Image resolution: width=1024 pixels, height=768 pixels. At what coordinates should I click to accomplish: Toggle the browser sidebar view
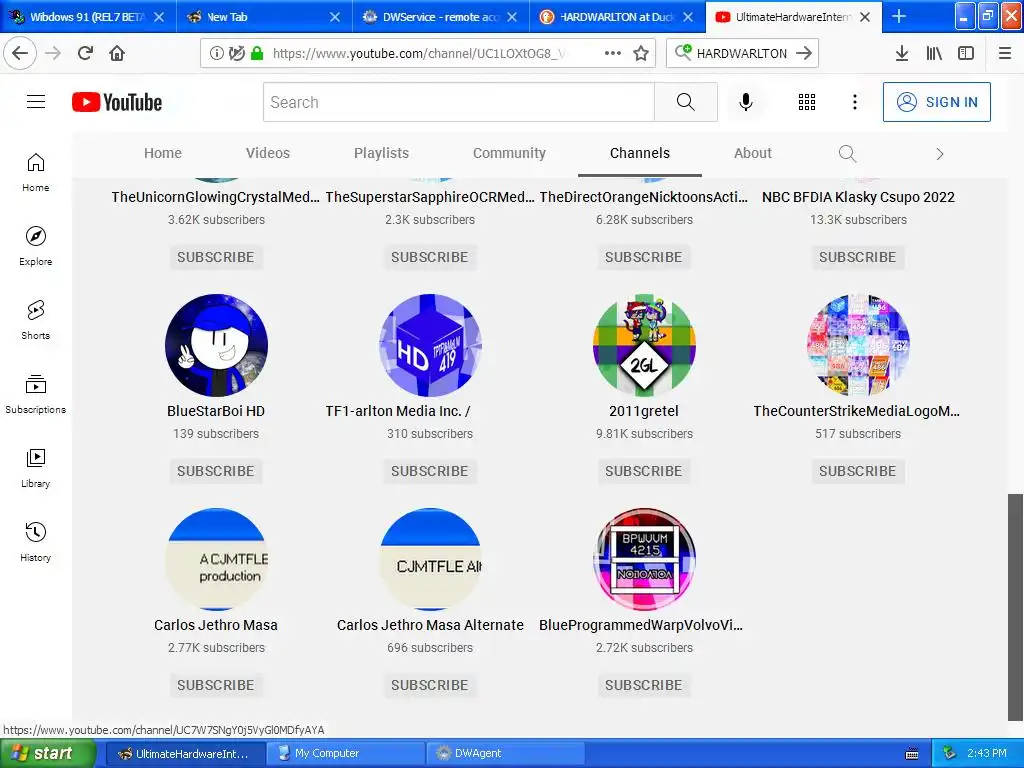click(966, 53)
